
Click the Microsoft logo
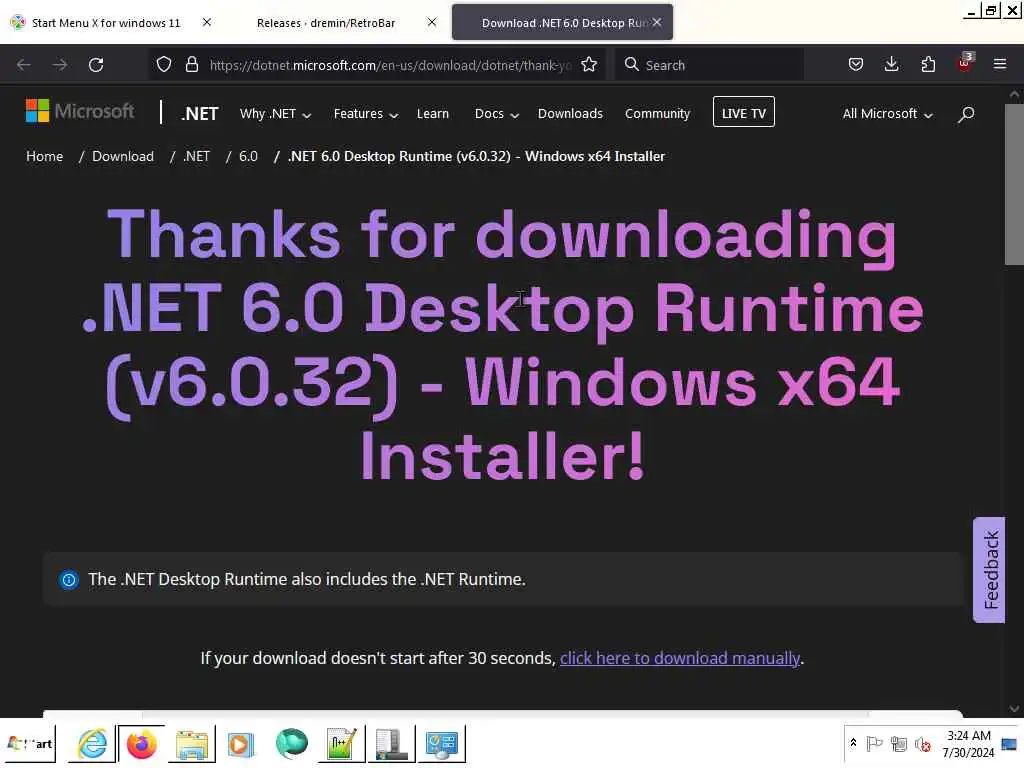pos(80,111)
